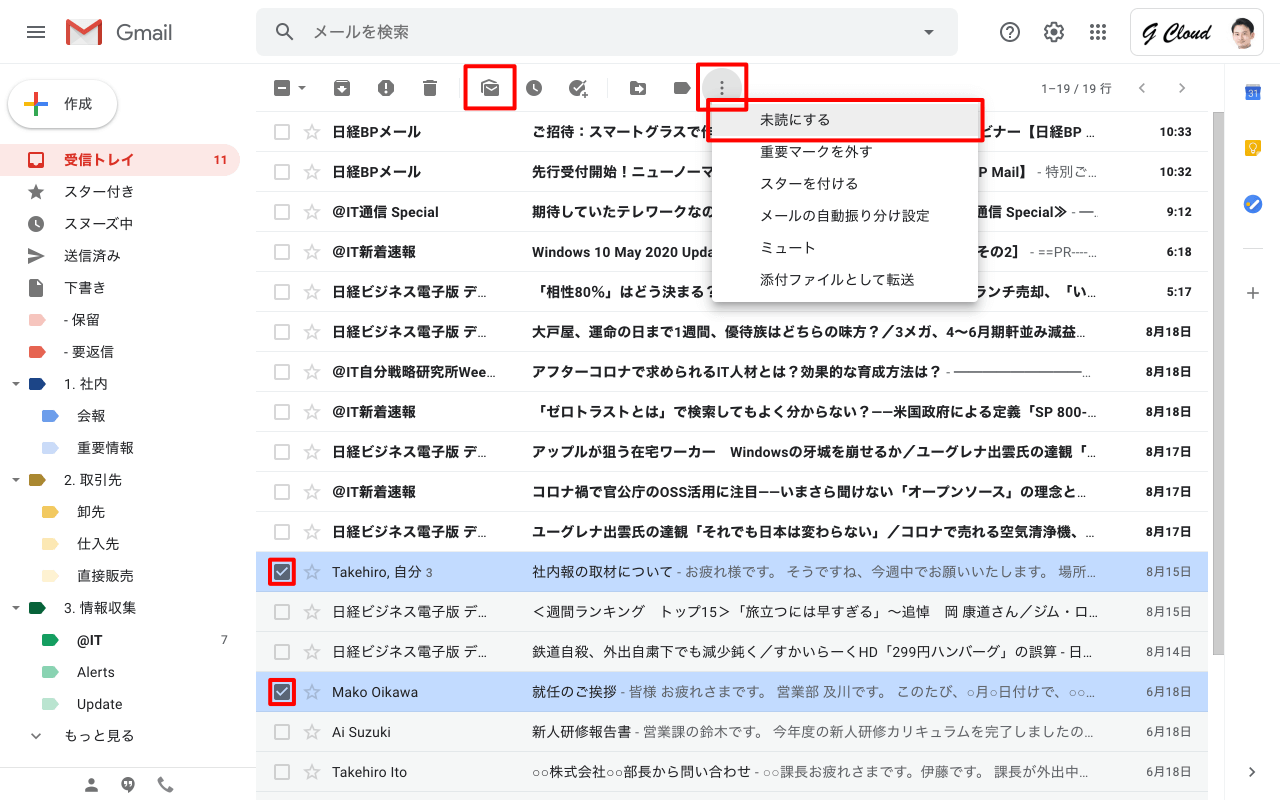Click the search magnifier icon
This screenshot has height=800, width=1280.
(x=285, y=32)
